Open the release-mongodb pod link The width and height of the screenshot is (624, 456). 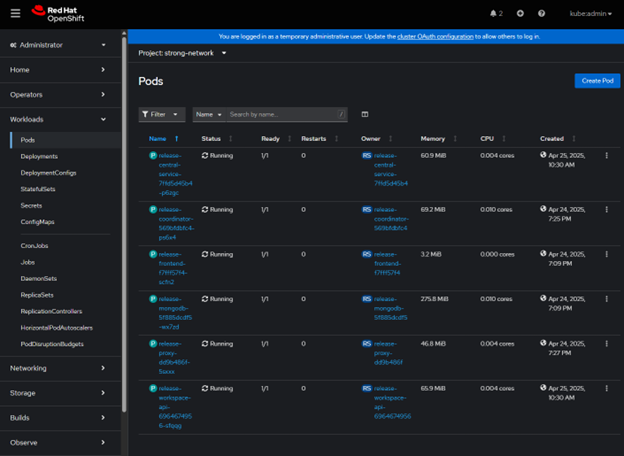click(x=175, y=313)
